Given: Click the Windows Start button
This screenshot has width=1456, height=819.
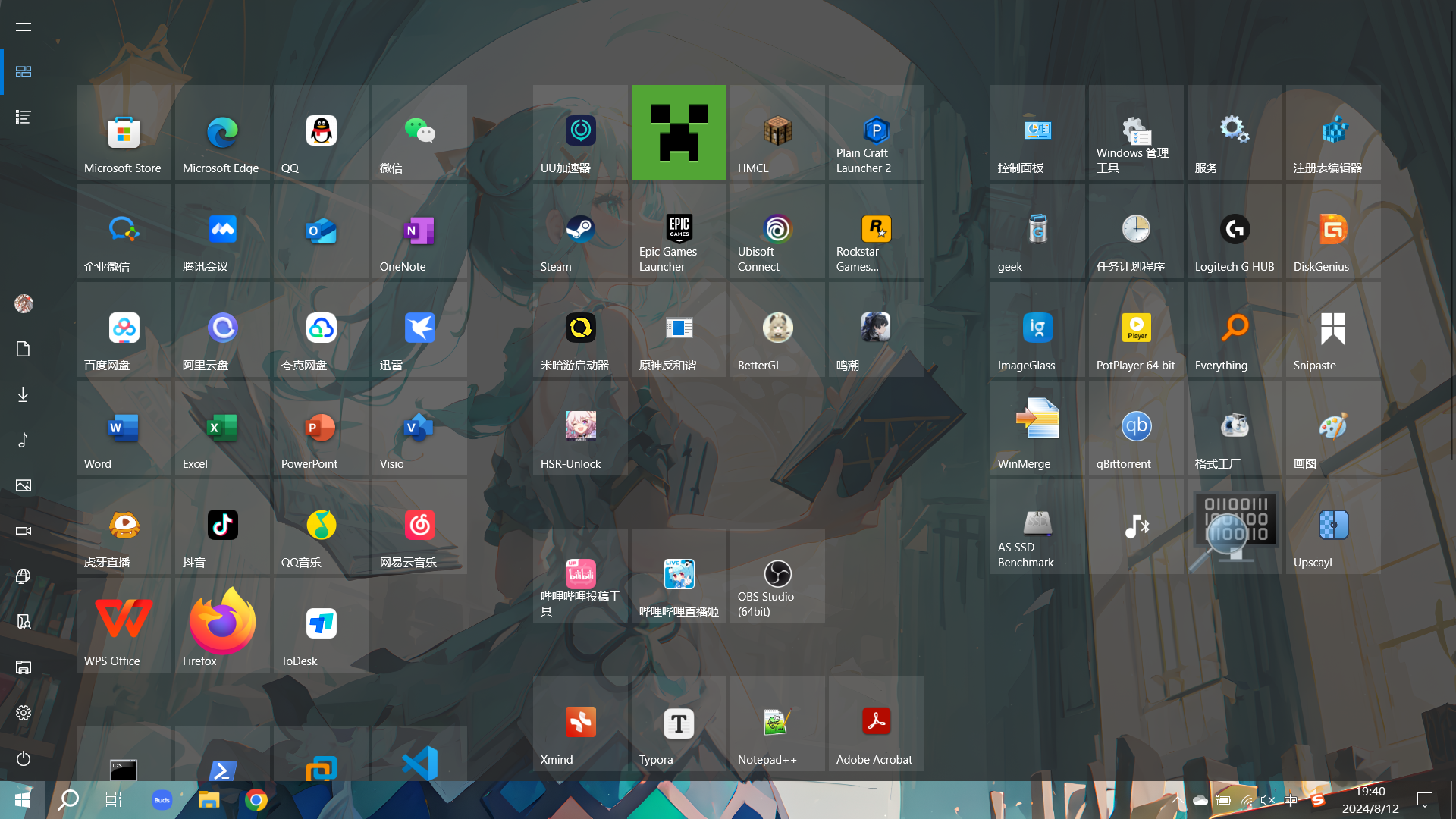Looking at the screenshot, I should (23, 800).
